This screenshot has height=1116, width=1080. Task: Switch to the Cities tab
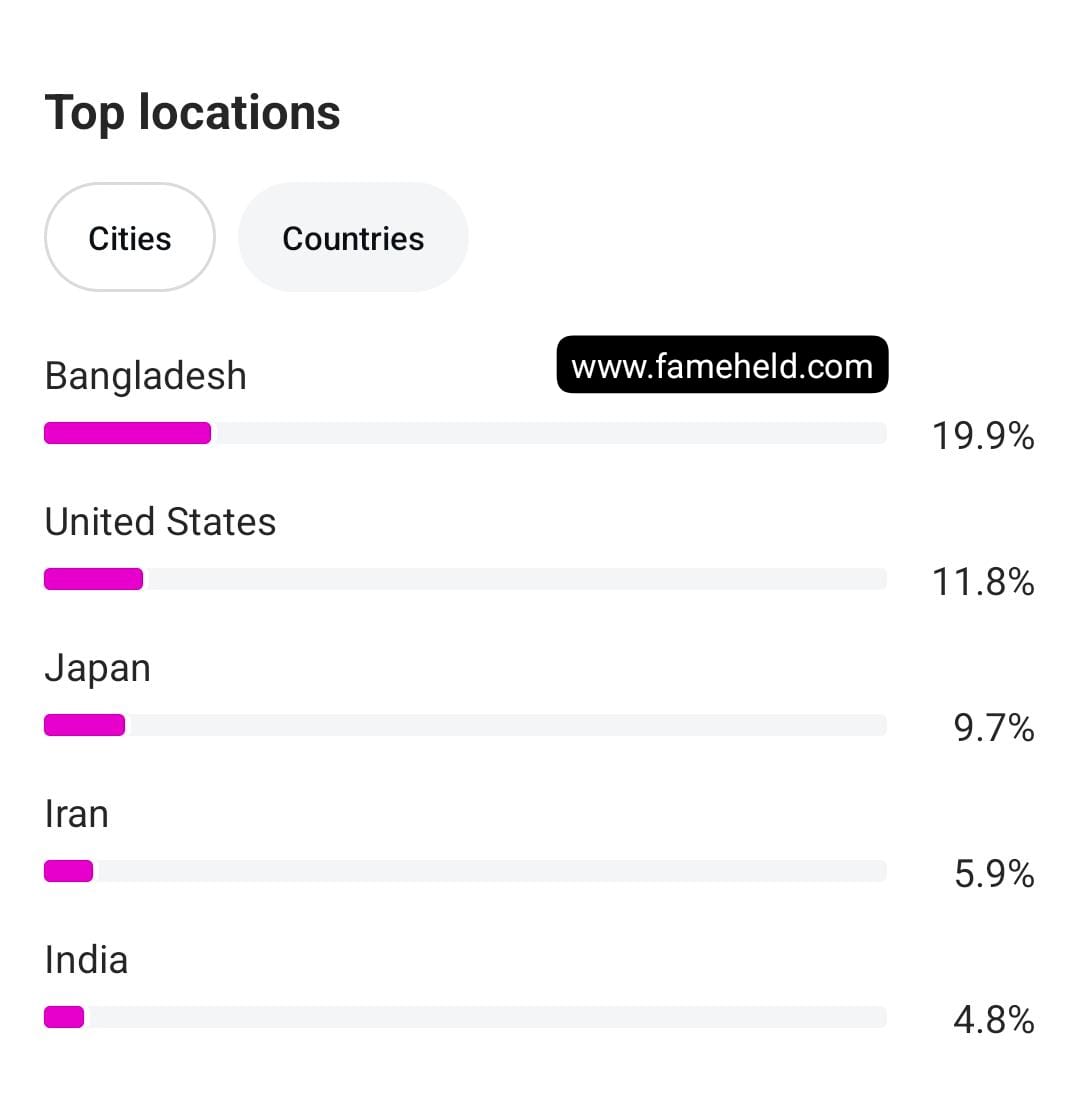click(x=130, y=238)
